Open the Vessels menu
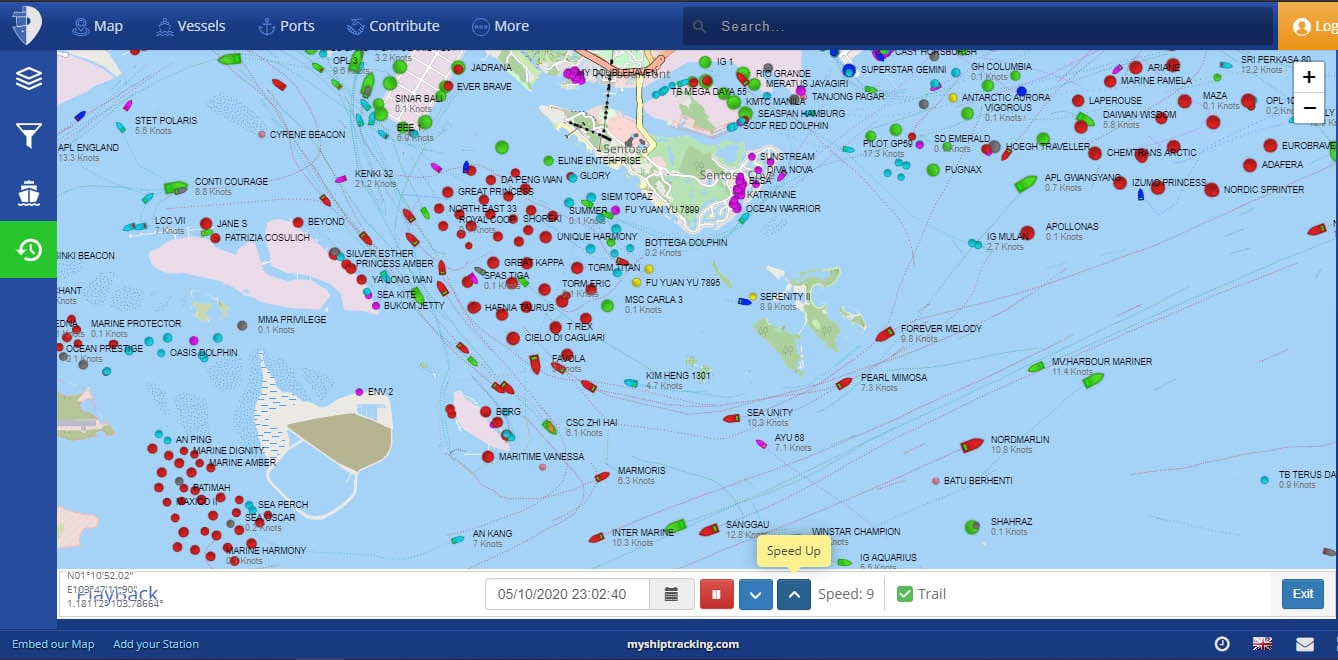This screenshot has width=1338, height=660. (191, 26)
